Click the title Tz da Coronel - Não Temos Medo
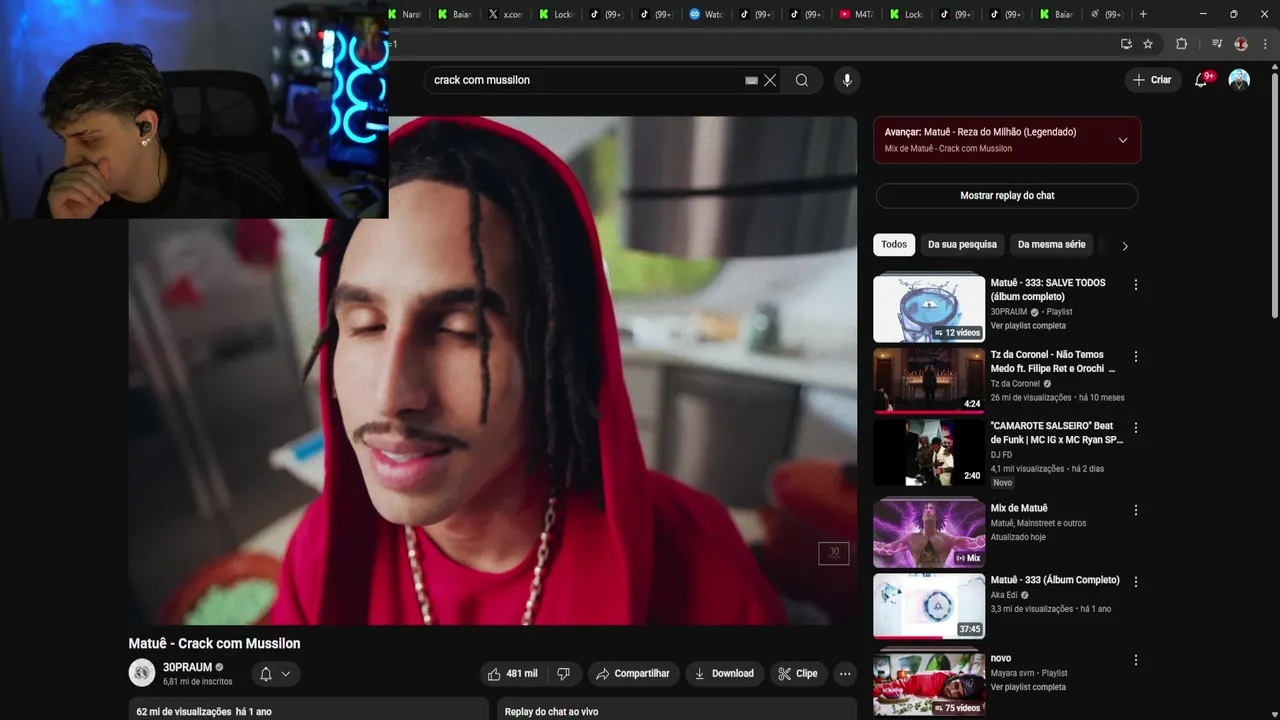 tap(1053, 361)
